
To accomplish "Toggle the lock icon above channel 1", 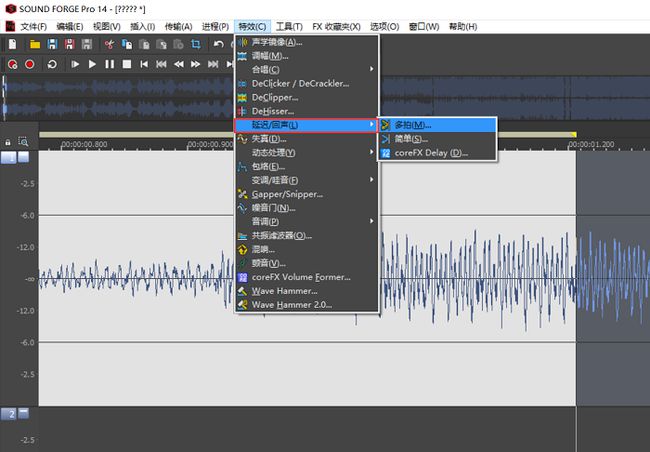I will click(9, 142).
